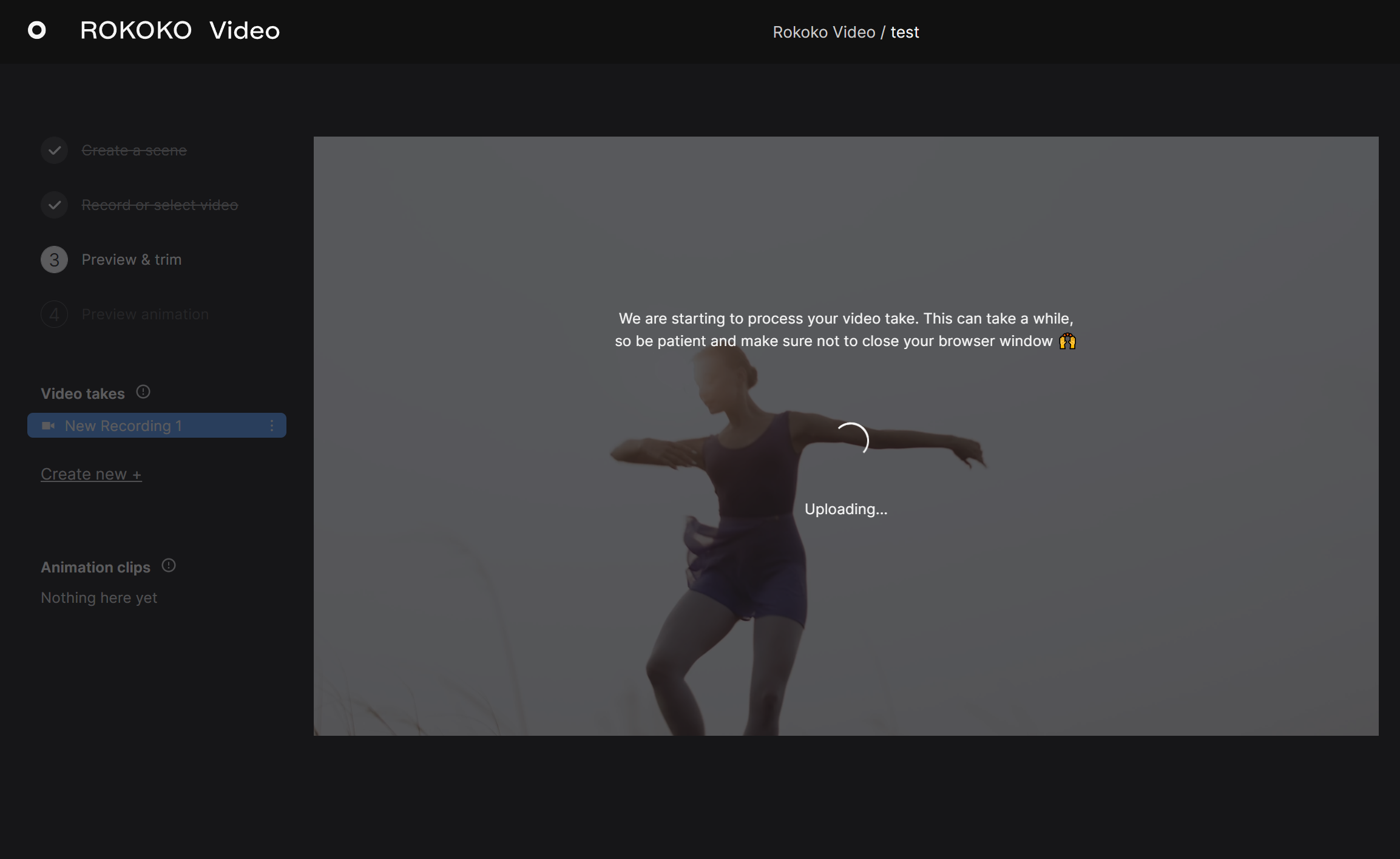Click the camera icon on New Recording 1

click(49, 426)
